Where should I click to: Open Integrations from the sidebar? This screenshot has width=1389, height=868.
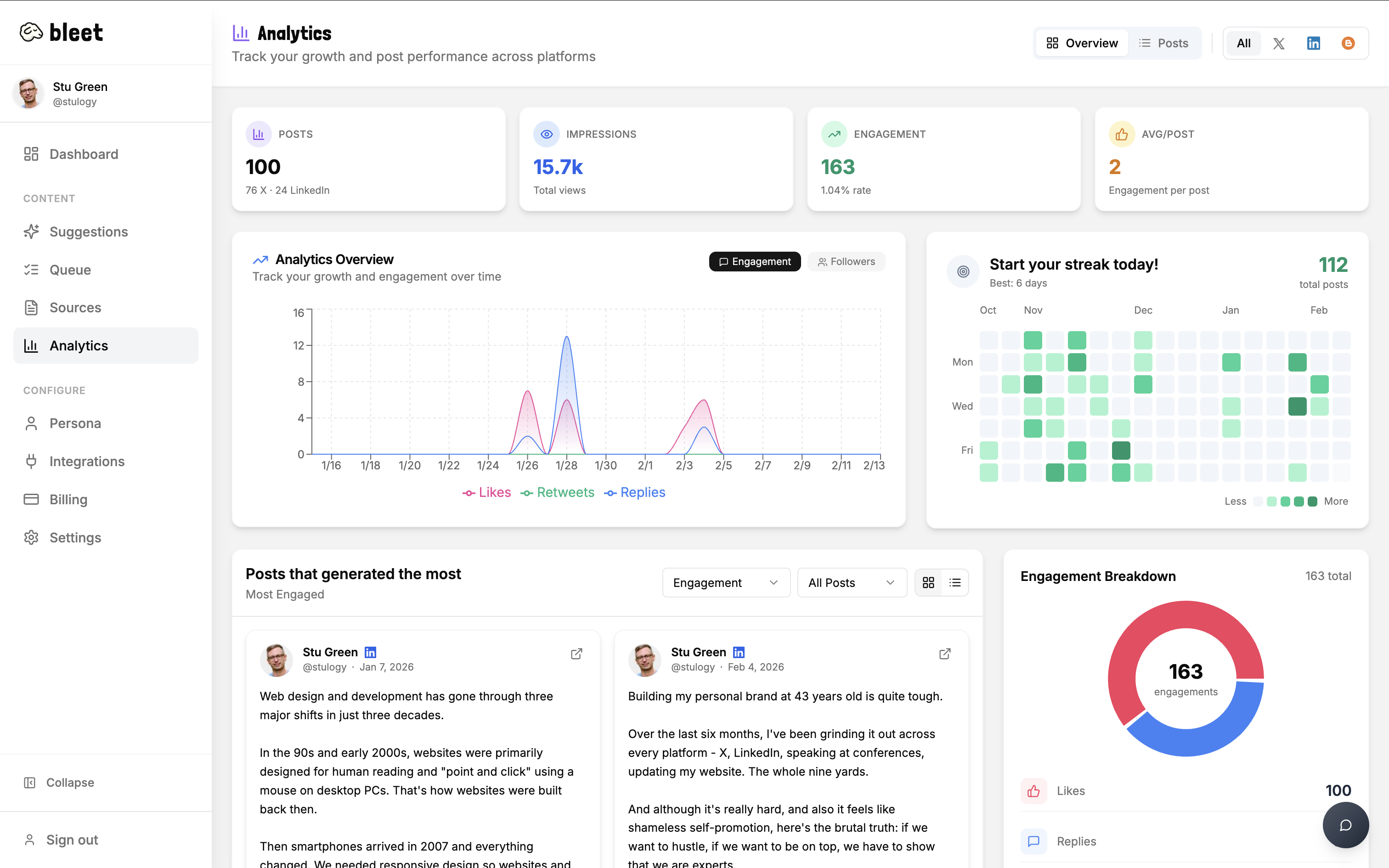coord(87,461)
